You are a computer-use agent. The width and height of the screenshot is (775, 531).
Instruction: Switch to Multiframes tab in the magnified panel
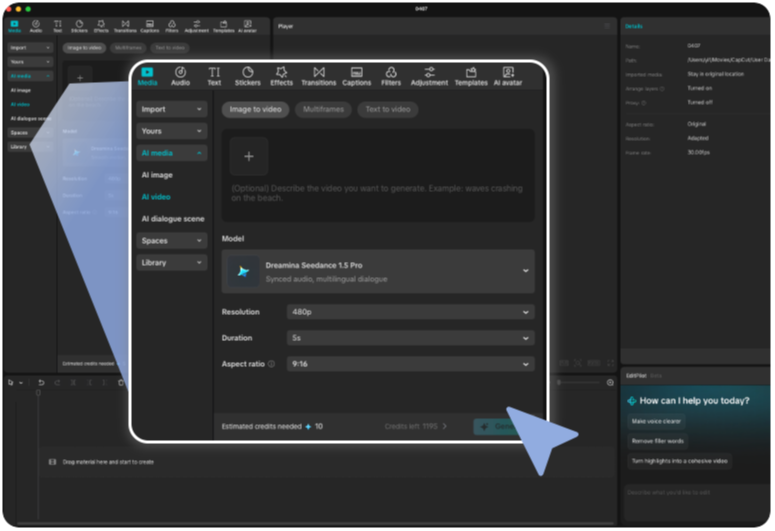(323, 109)
